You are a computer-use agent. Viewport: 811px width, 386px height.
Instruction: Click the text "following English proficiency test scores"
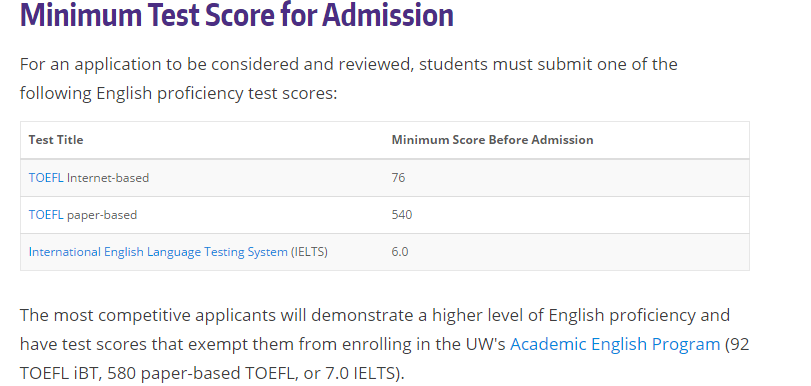[176, 94]
